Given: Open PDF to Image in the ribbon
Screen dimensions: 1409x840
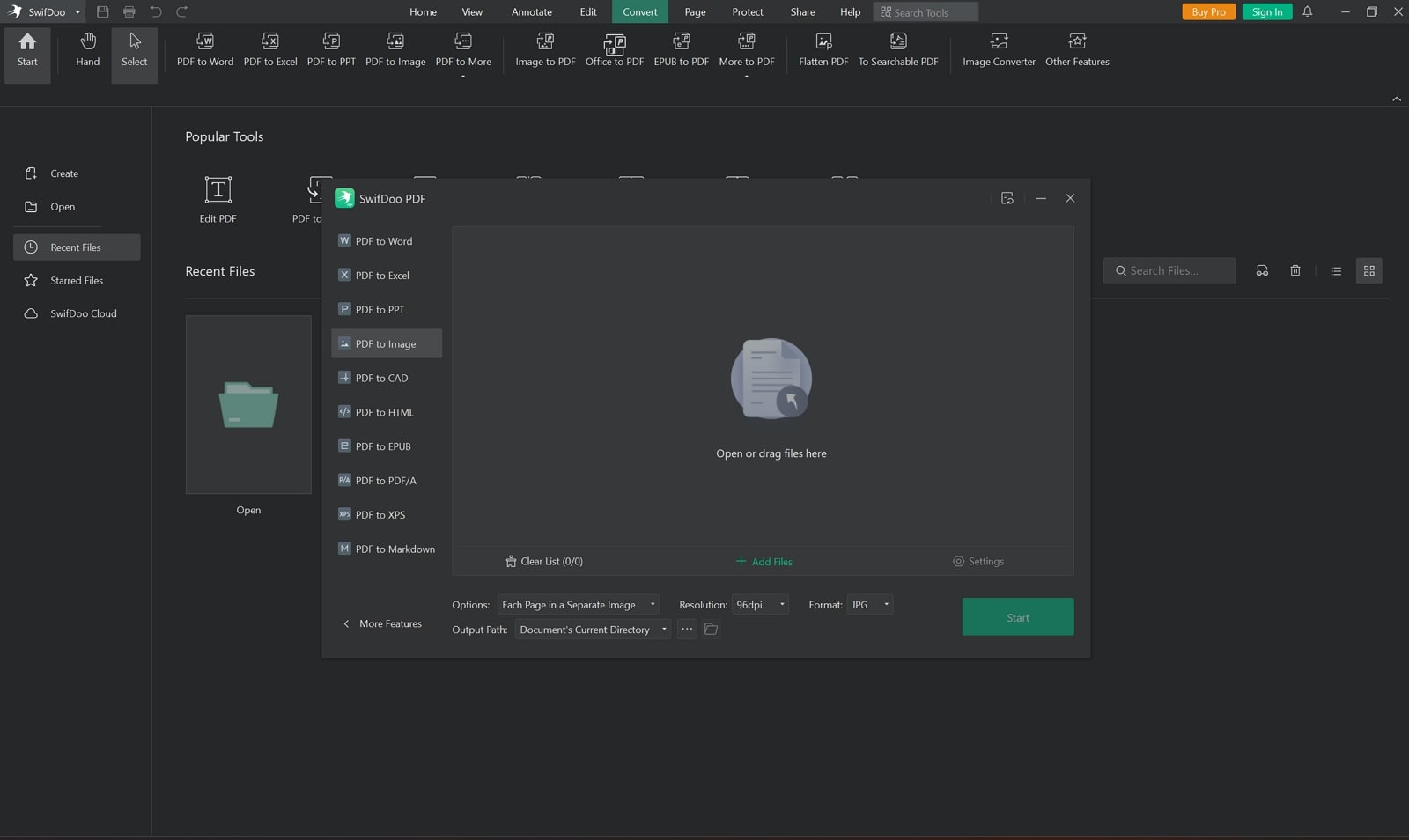Looking at the screenshot, I should 395,51.
